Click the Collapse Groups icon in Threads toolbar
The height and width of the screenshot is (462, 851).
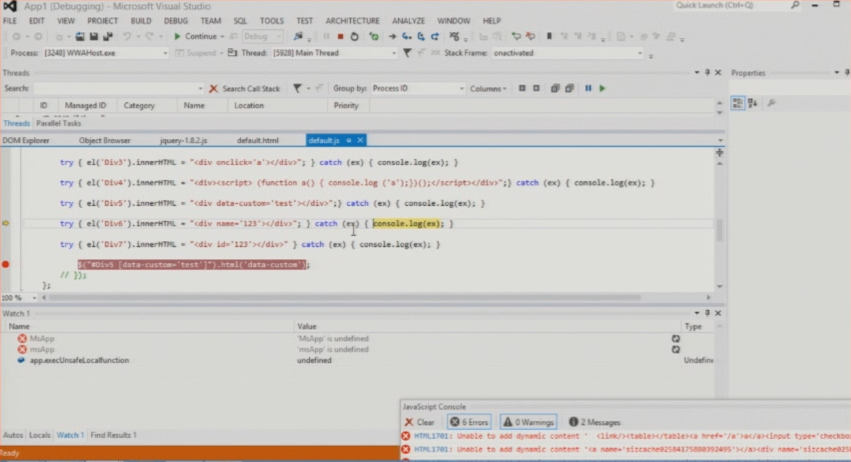point(569,88)
